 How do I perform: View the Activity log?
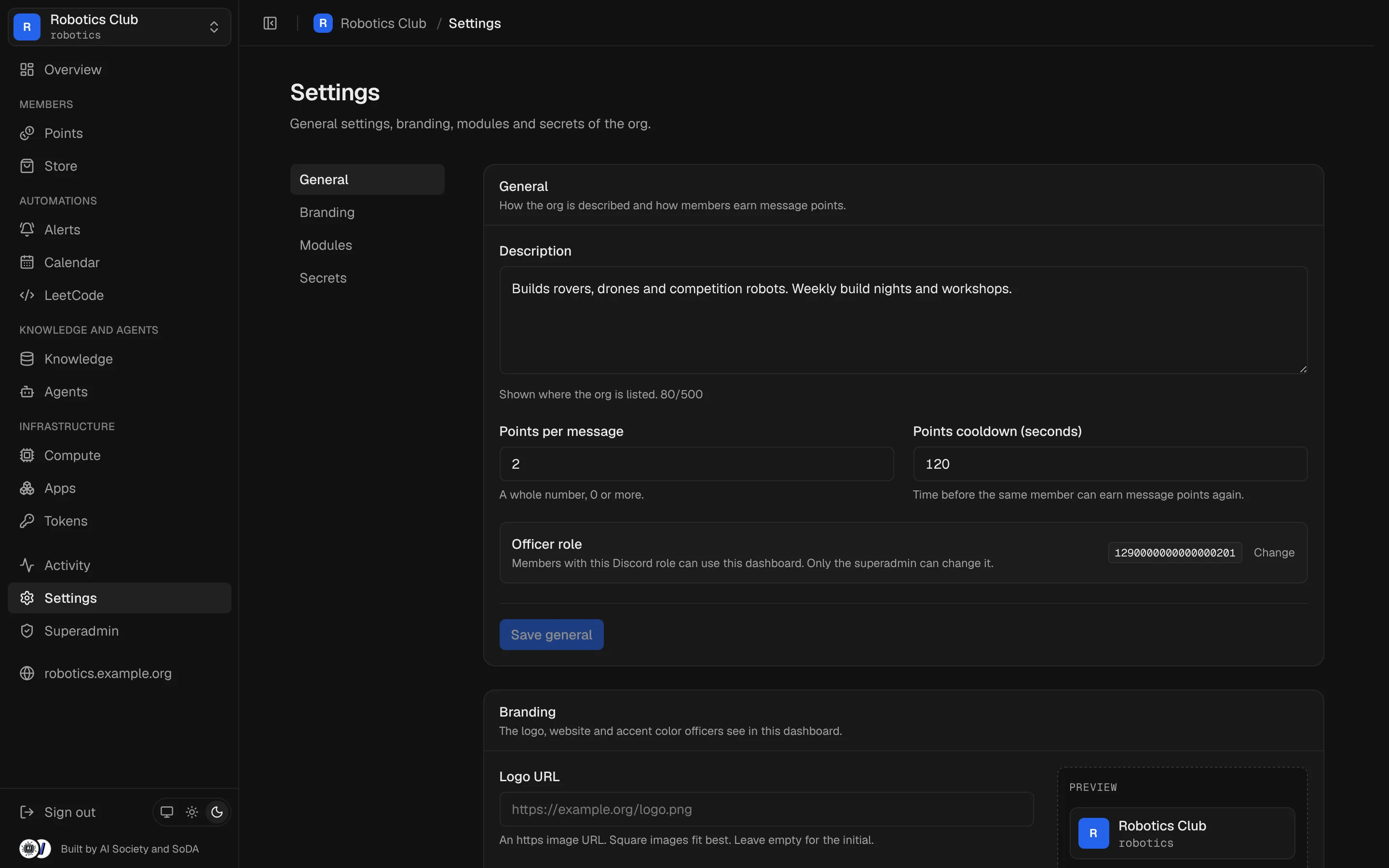coord(120,565)
